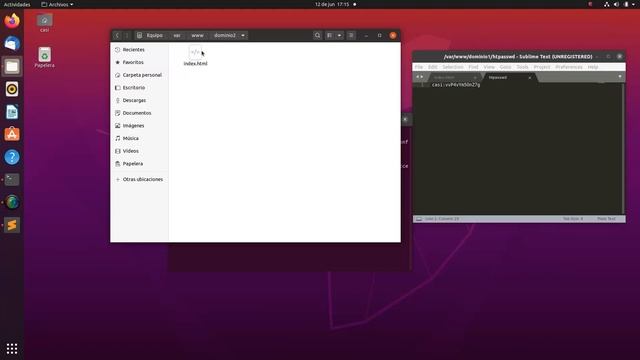Open Archivos app menu in top bar
This screenshot has height=360, width=640.
point(57,4)
